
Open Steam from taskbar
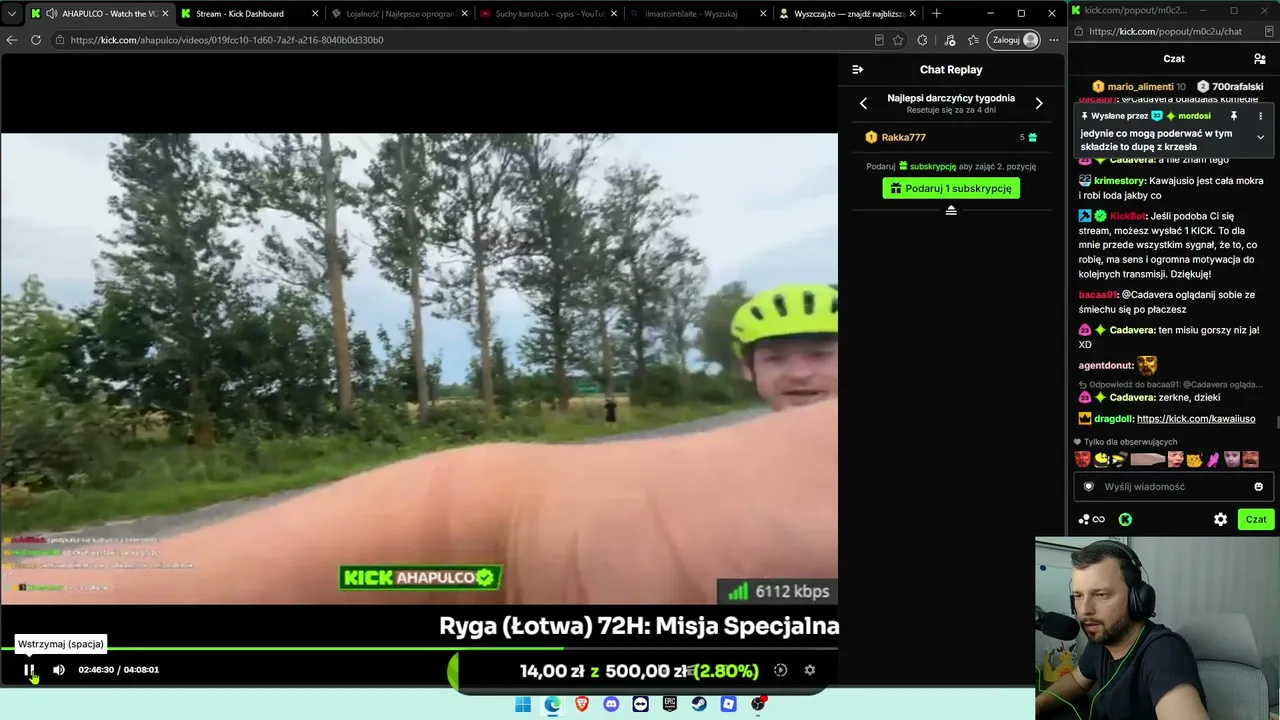(x=700, y=704)
